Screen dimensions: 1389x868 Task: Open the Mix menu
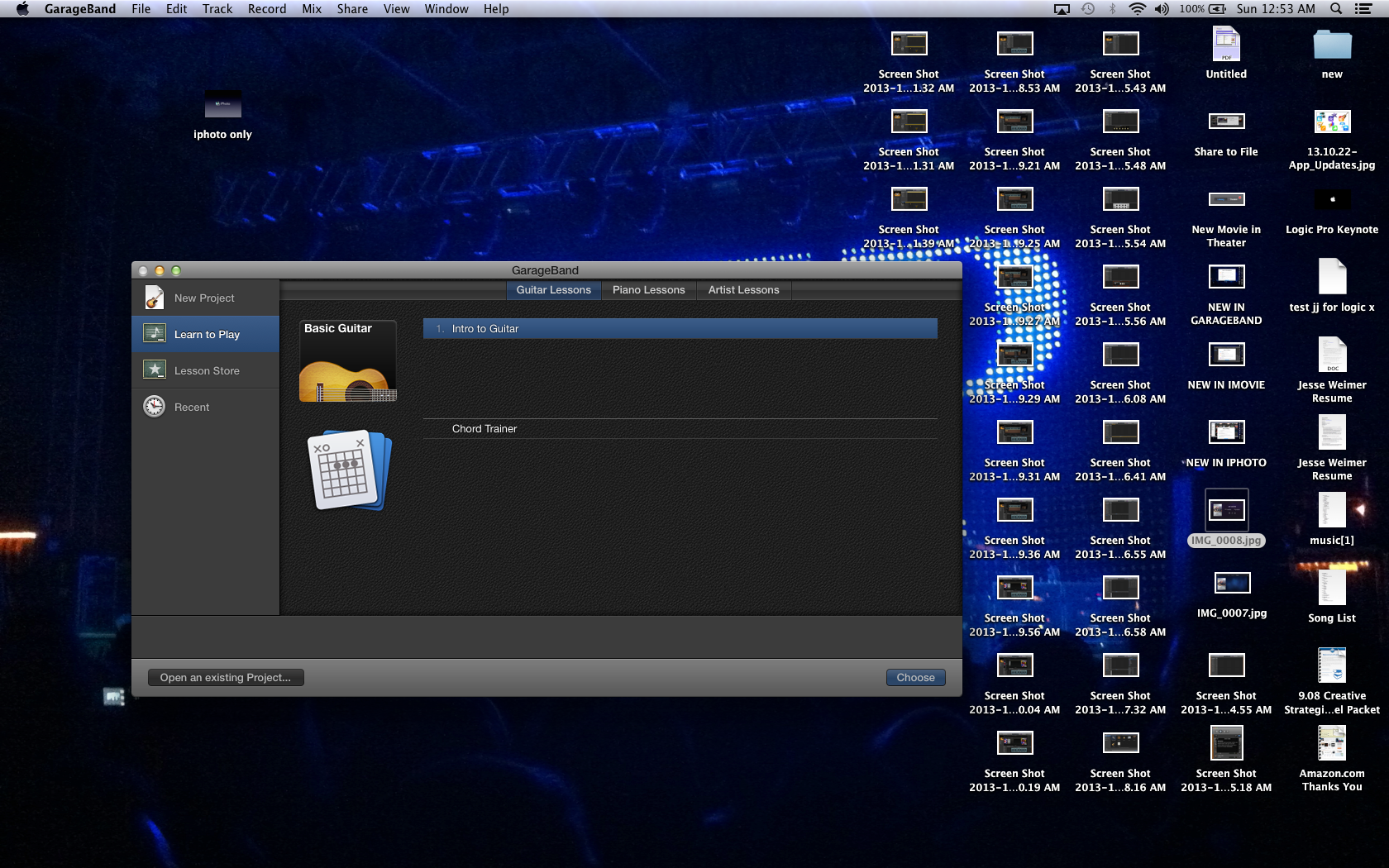tap(312, 9)
